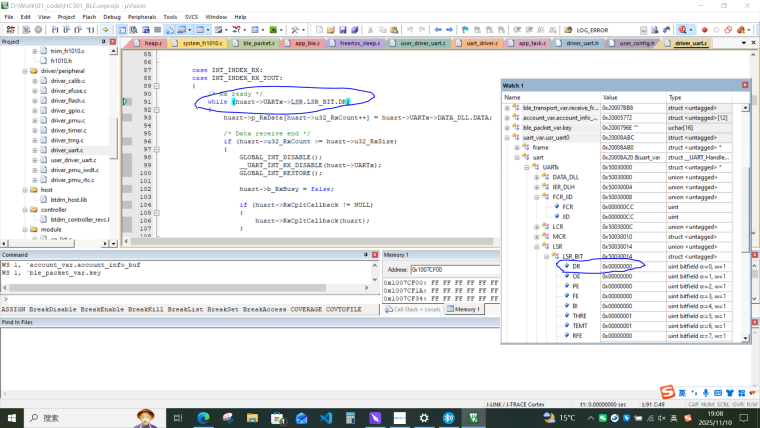Open the Debug menu

click(x=112, y=17)
